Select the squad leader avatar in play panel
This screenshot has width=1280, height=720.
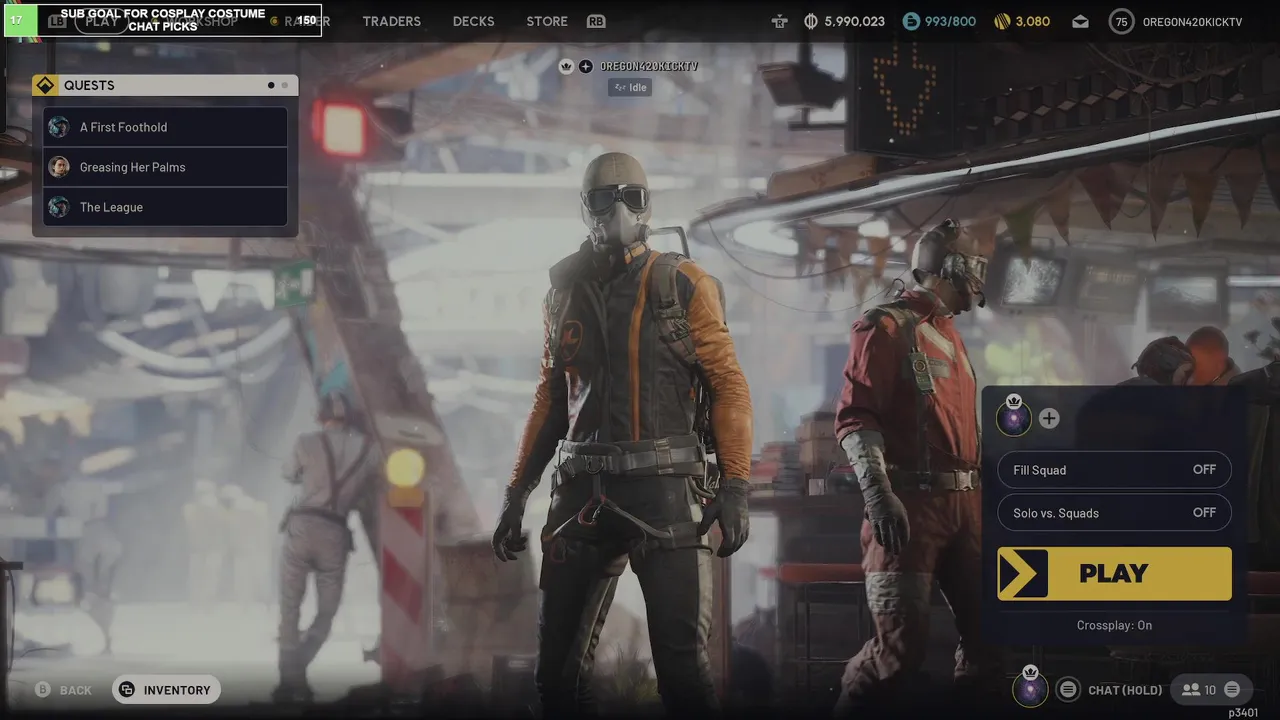pos(1014,417)
